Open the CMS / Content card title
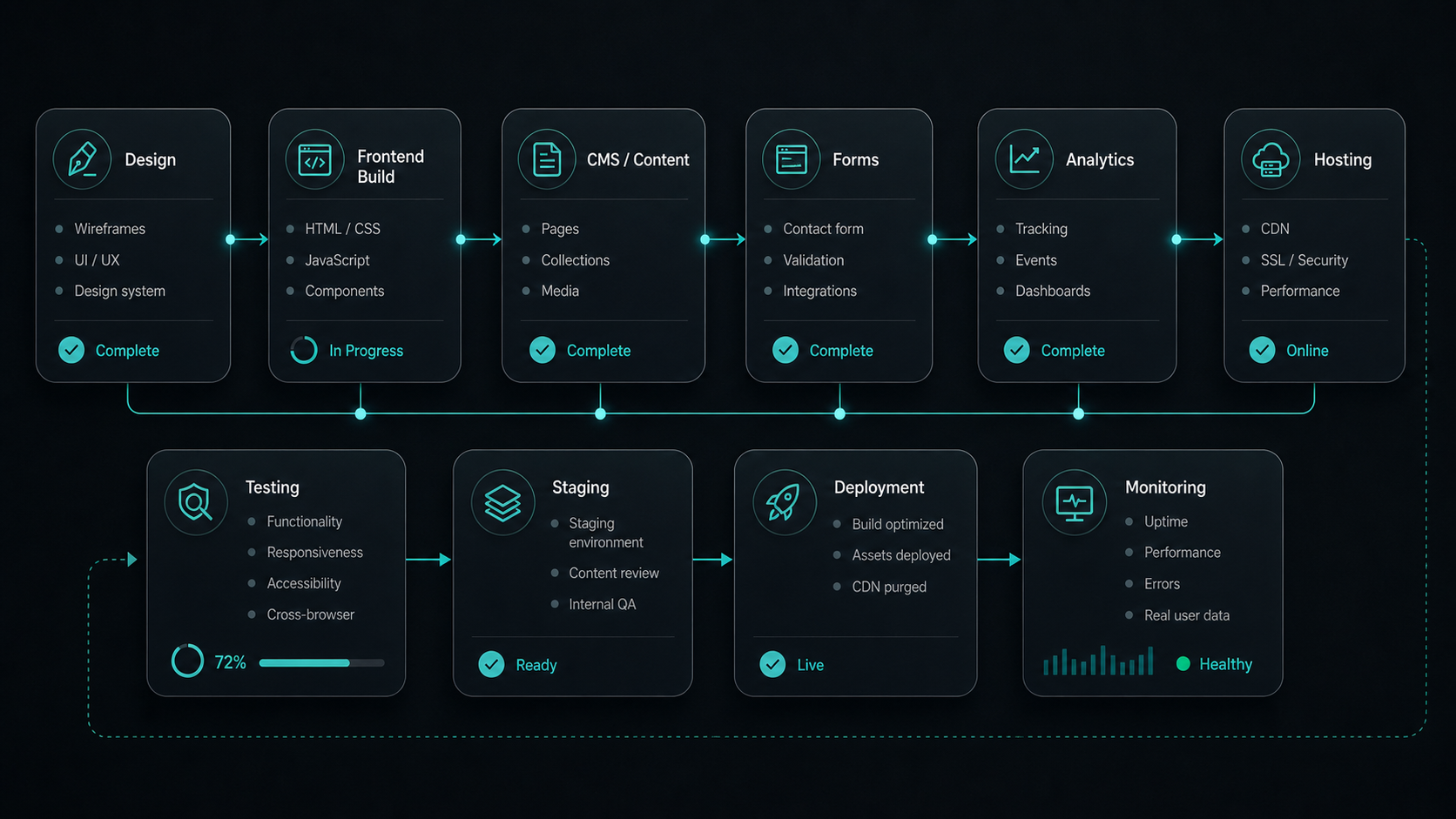 click(637, 159)
